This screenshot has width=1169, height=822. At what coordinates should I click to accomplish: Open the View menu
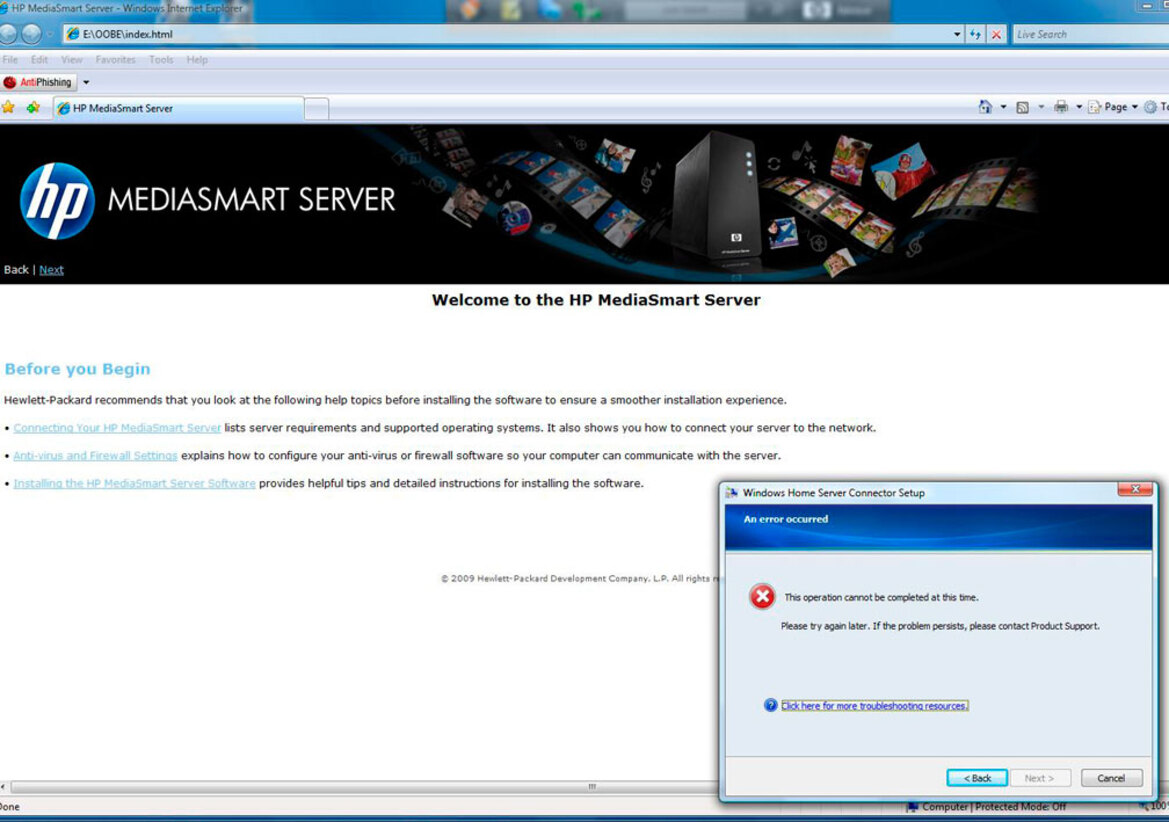click(x=72, y=60)
